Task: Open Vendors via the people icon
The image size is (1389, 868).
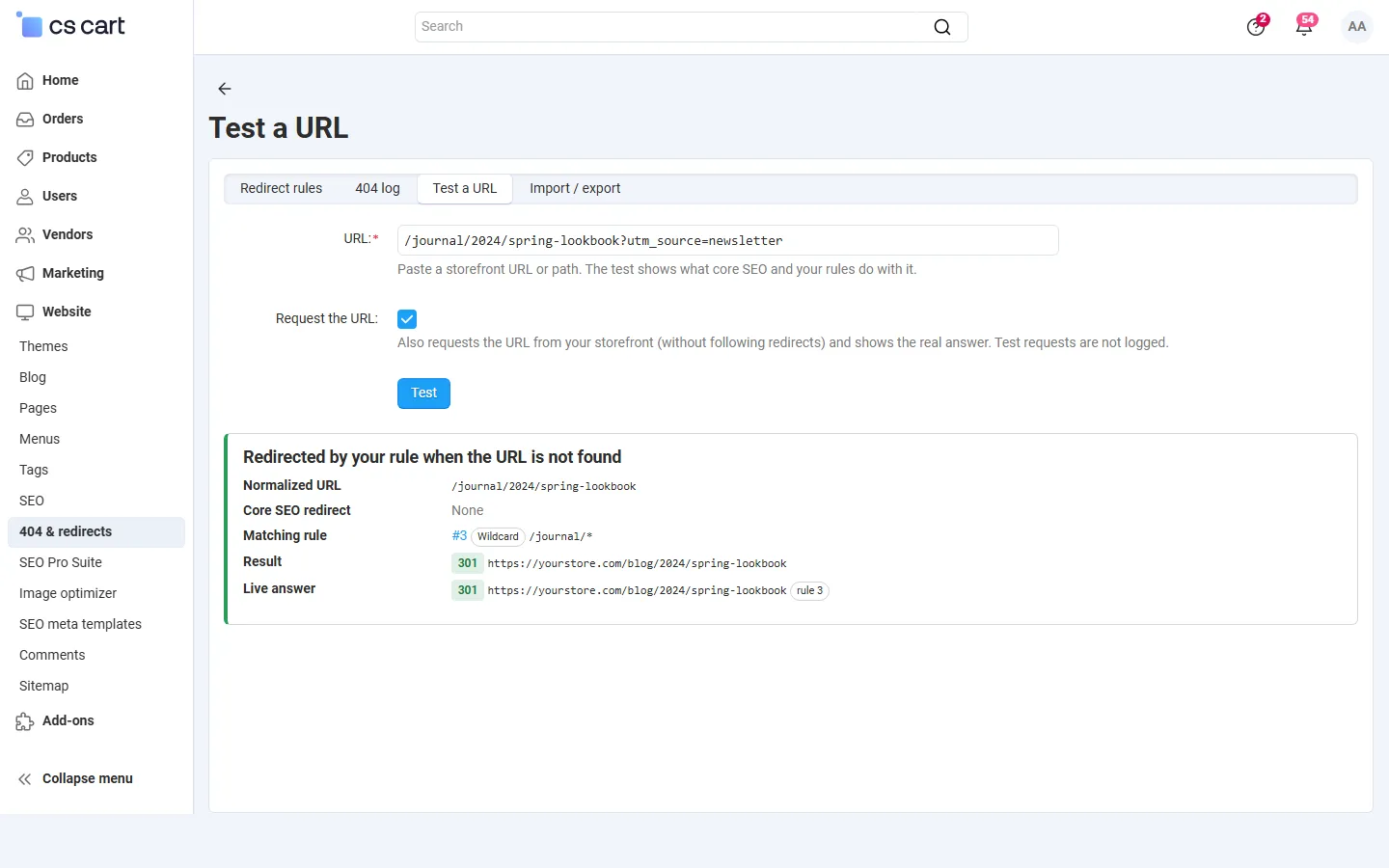Action: point(25,235)
